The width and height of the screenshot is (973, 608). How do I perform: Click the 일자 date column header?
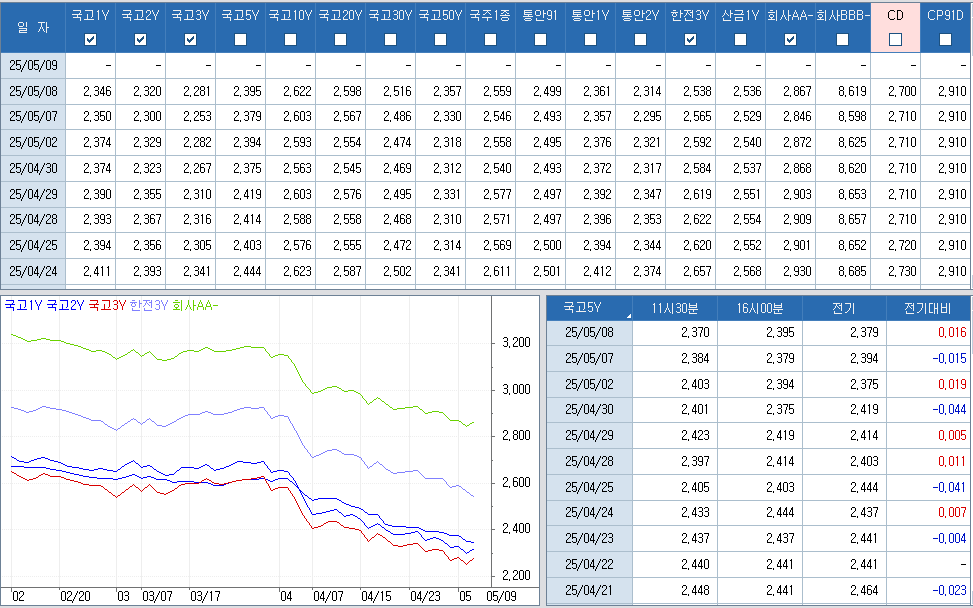point(32,27)
